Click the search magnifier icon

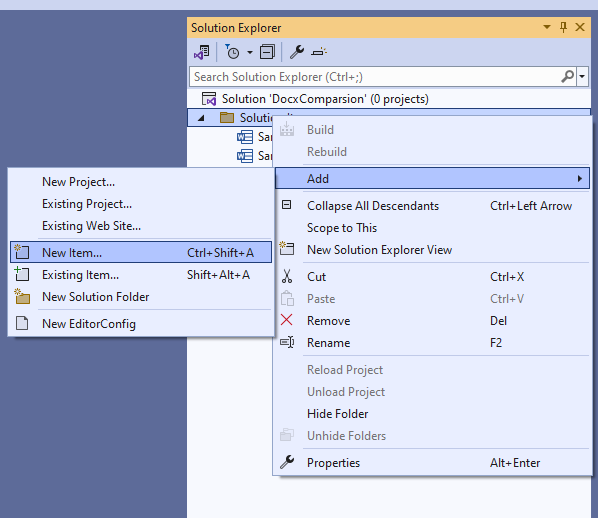click(567, 77)
